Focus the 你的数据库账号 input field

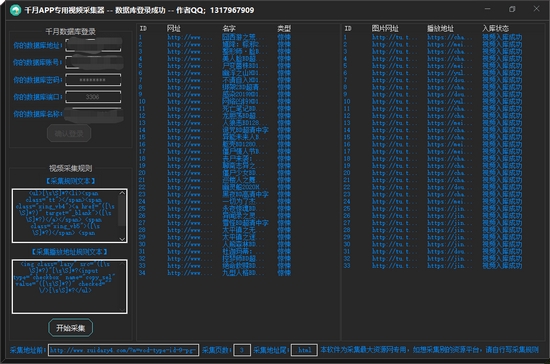(93, 62)
